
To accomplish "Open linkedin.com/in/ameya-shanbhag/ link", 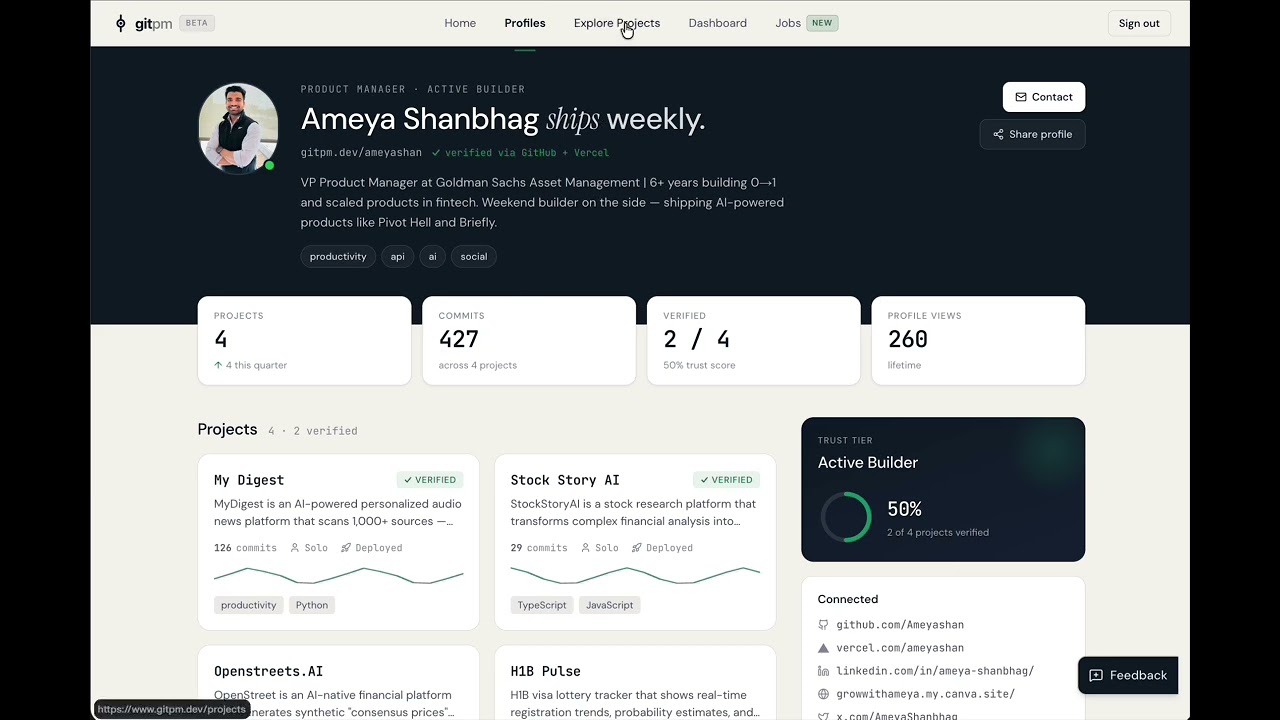I will tap(935, 671).
